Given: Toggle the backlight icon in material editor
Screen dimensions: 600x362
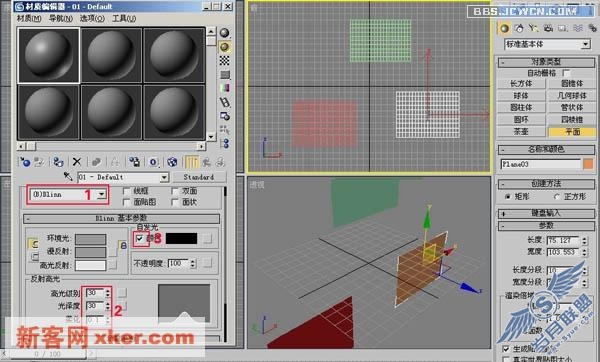Looking at the screenshot, I should tap(225, 47).
